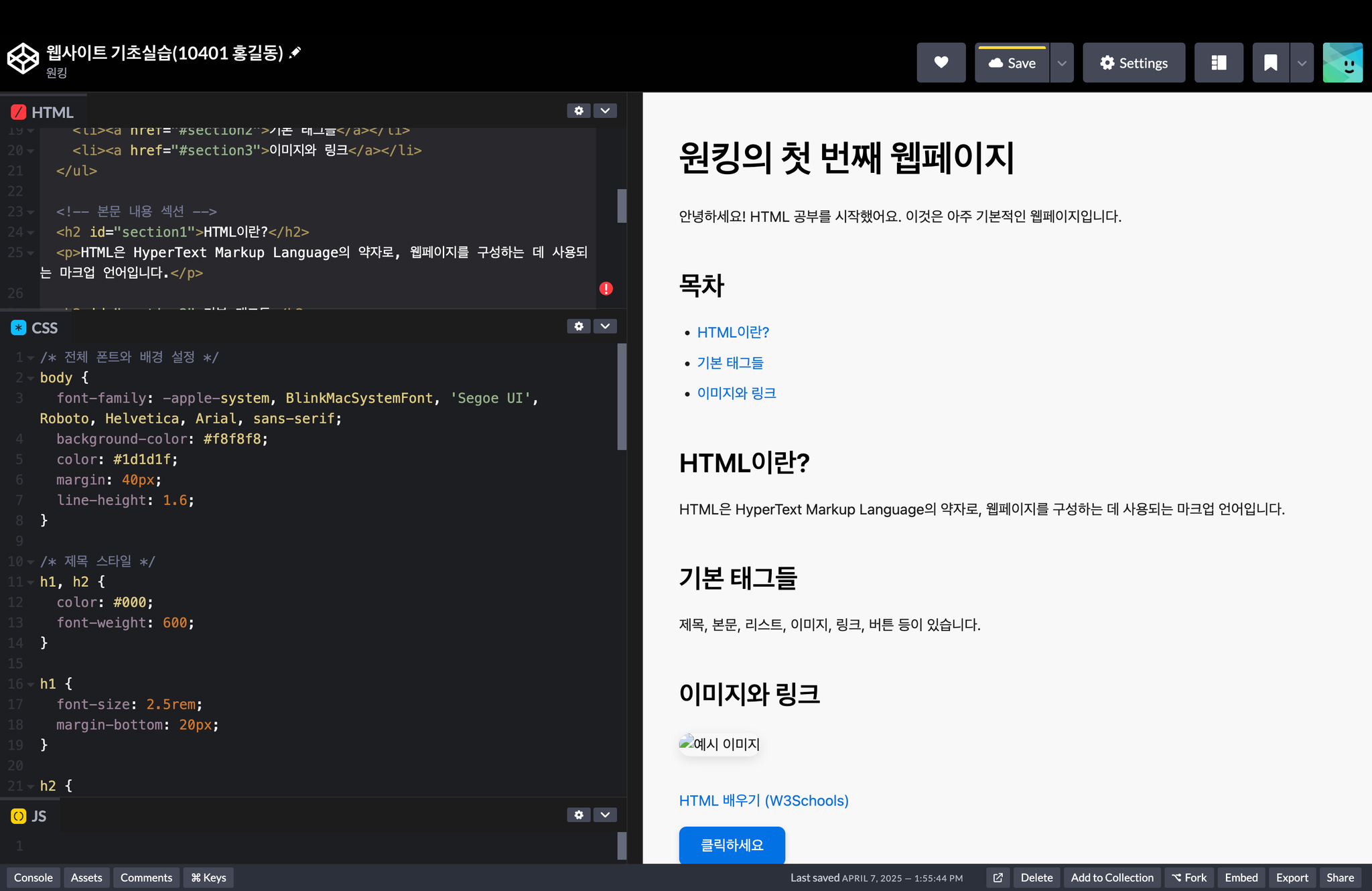Click JS editor vertical scrollbar
Screen dimensions: 1372x891
(x=622, y=845)
